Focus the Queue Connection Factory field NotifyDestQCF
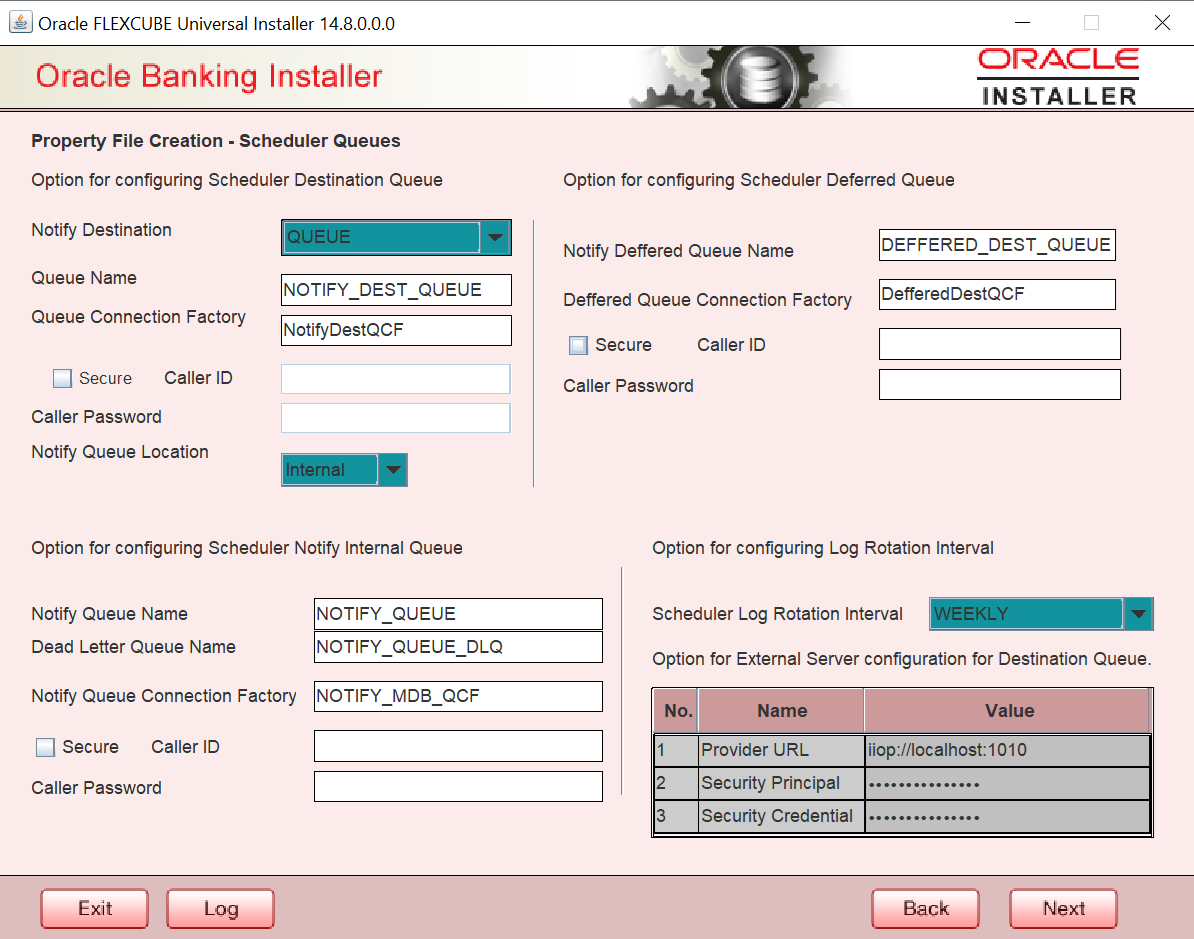 tap(396, 331)
